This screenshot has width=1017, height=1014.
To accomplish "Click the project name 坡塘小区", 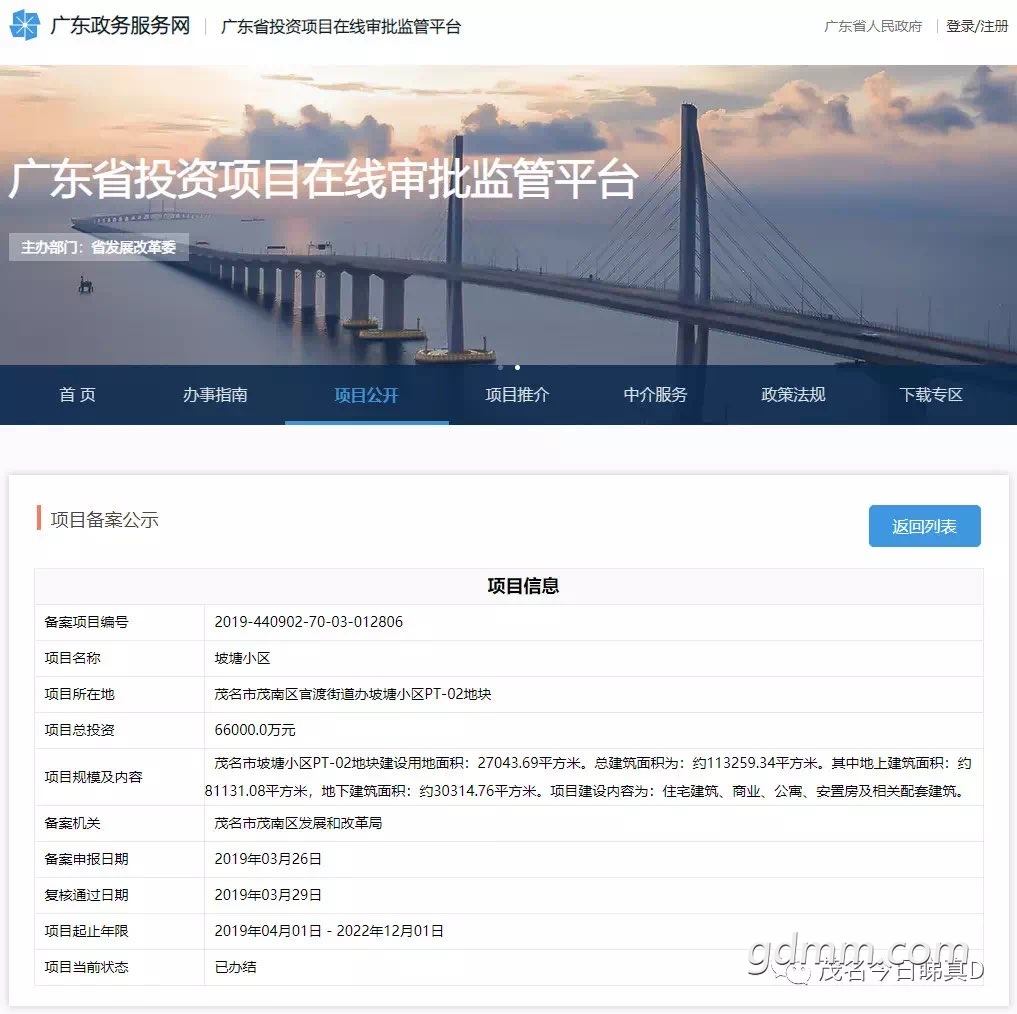I will tap(242, 658).
